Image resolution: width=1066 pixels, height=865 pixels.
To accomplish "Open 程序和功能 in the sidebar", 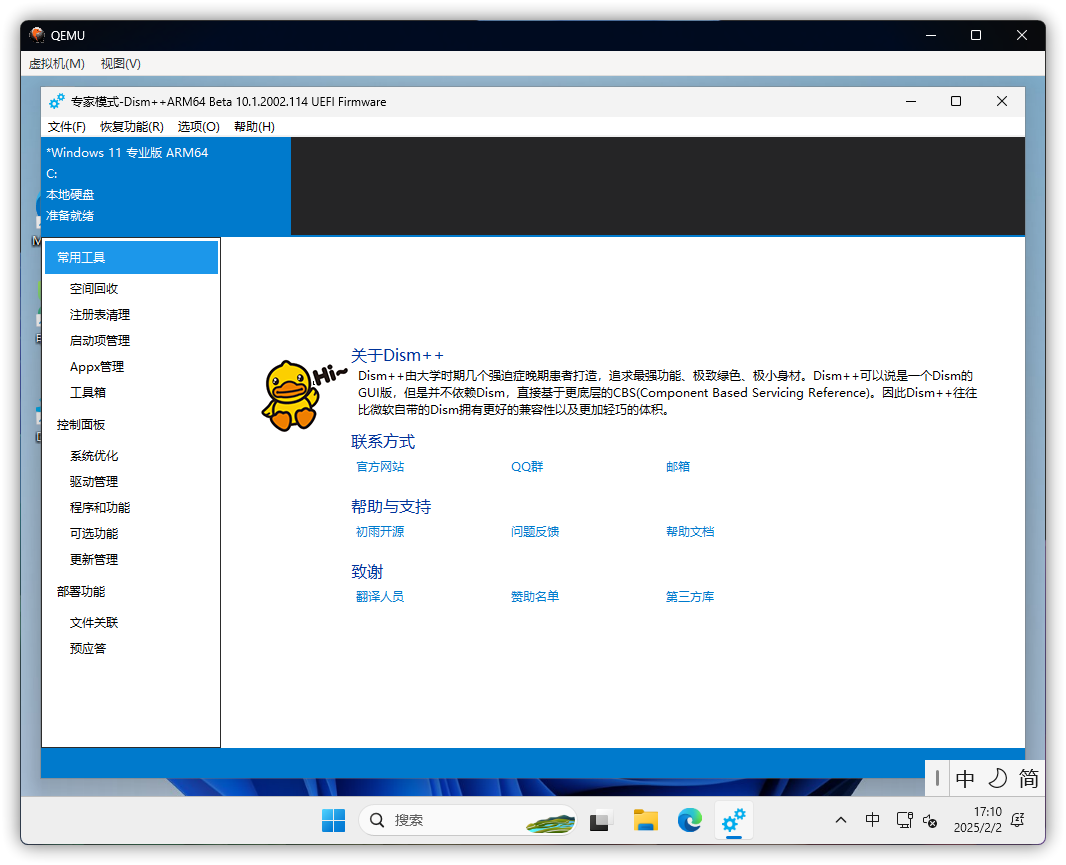I will 99,507.
